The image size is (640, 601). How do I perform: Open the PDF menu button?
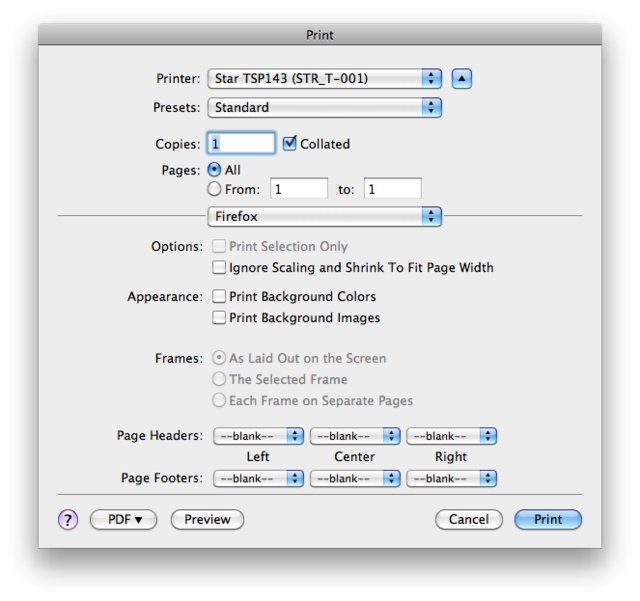[x=124, y=519]
